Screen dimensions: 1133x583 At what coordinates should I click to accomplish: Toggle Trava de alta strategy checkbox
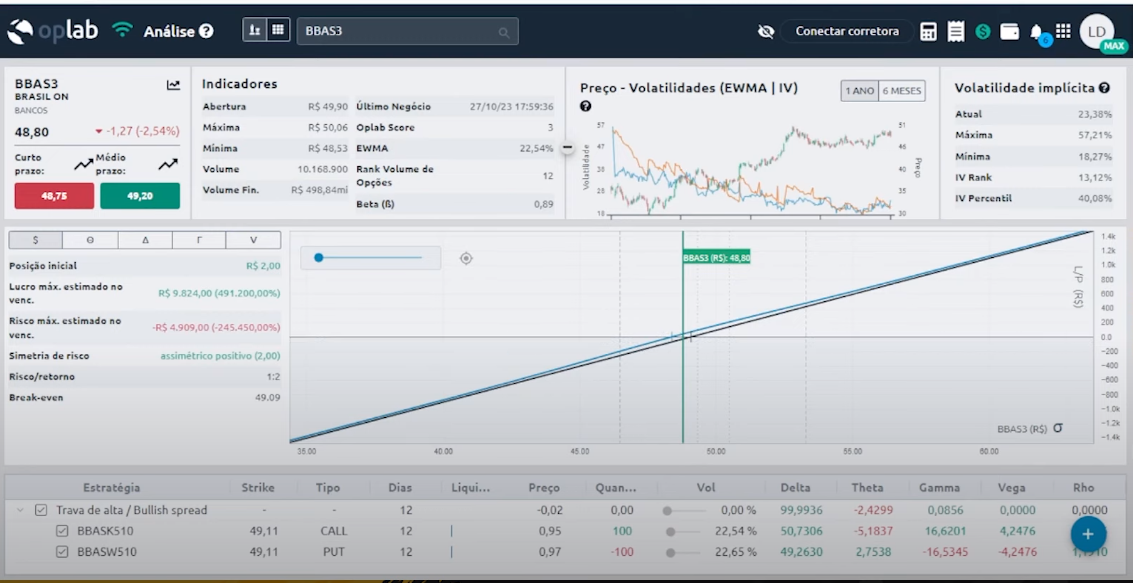41,510
